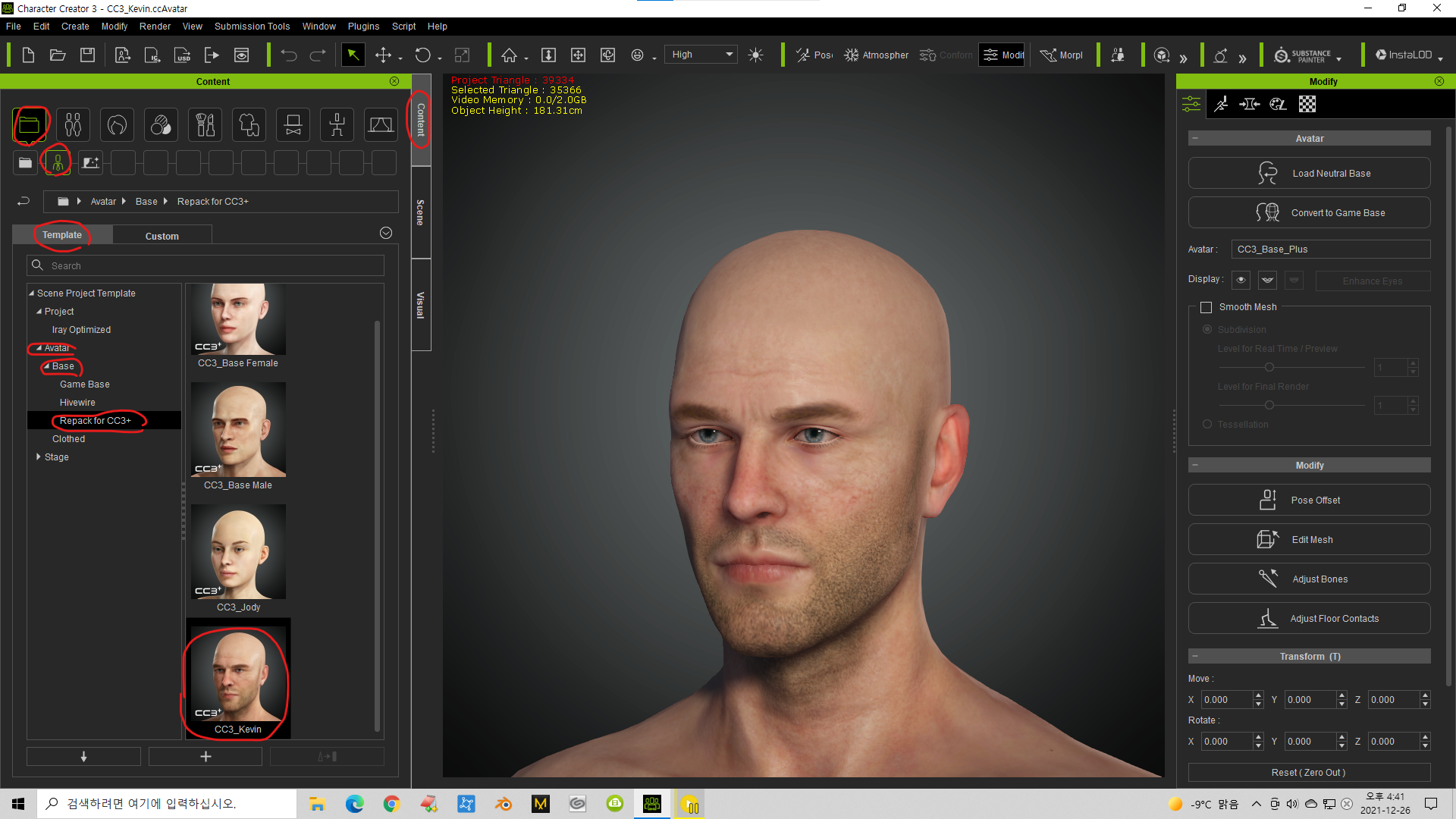Open the Morph tab icon in Modify panel
1456x819 pixels.
tap(1249, 105)
